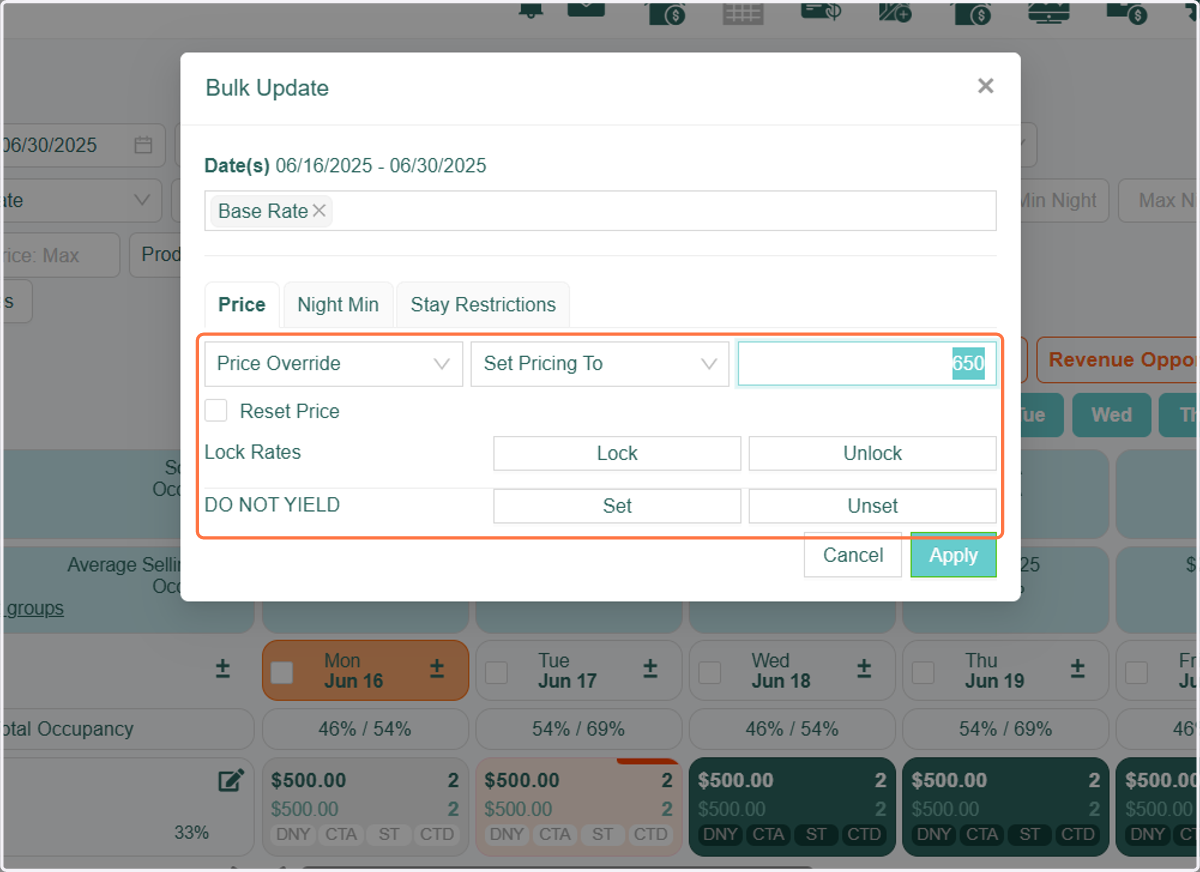Click the 06/30/2025 date field
This screenshot has width=1200, height=872.
click(82, 145)
